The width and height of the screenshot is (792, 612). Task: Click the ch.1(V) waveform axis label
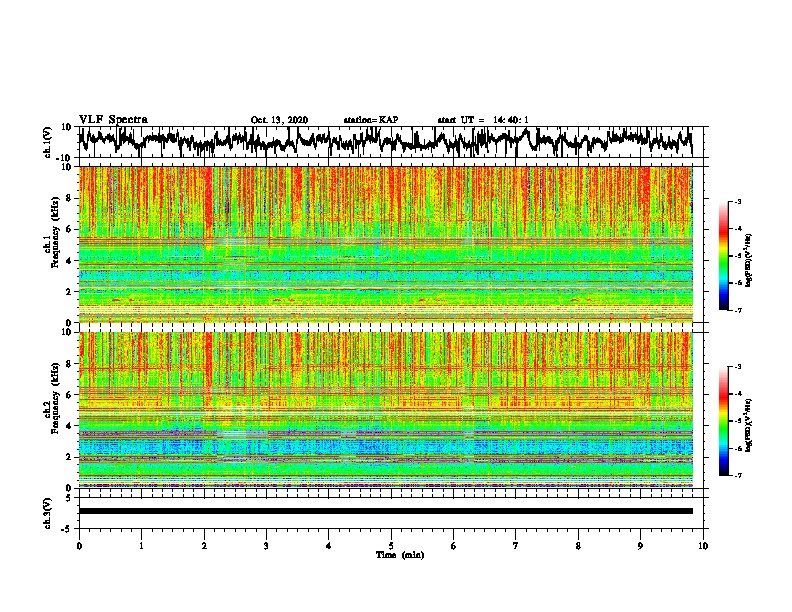coord(48,142)
